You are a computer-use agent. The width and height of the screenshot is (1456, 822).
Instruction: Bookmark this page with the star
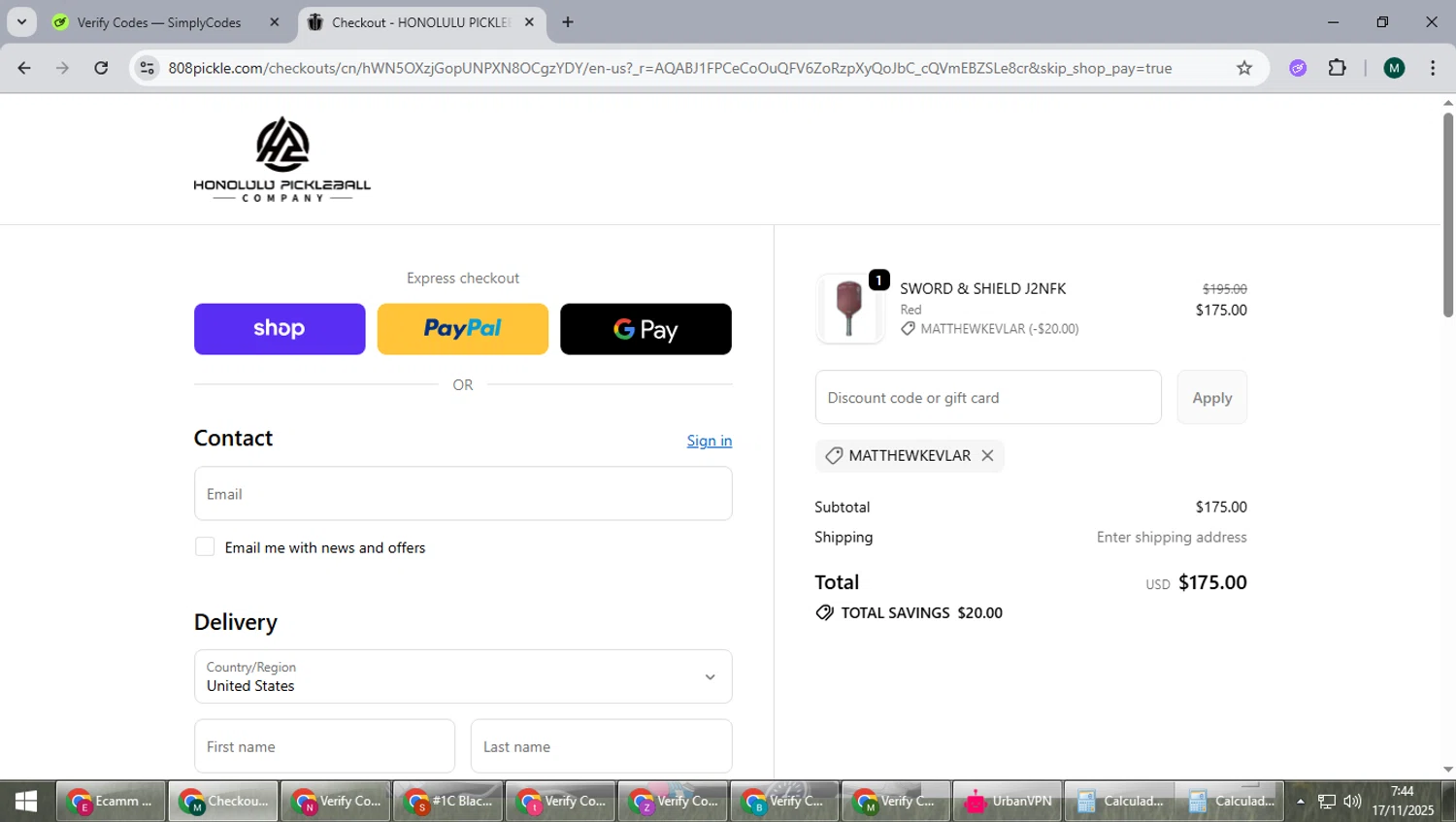[x=1244, y=68]
